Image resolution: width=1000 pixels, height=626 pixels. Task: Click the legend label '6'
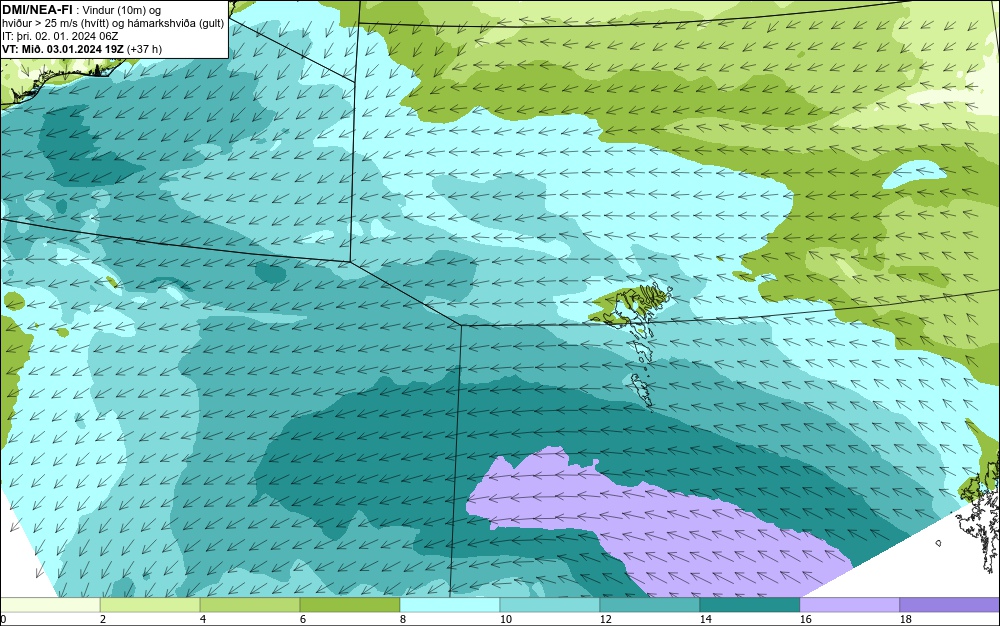[303, 619]
